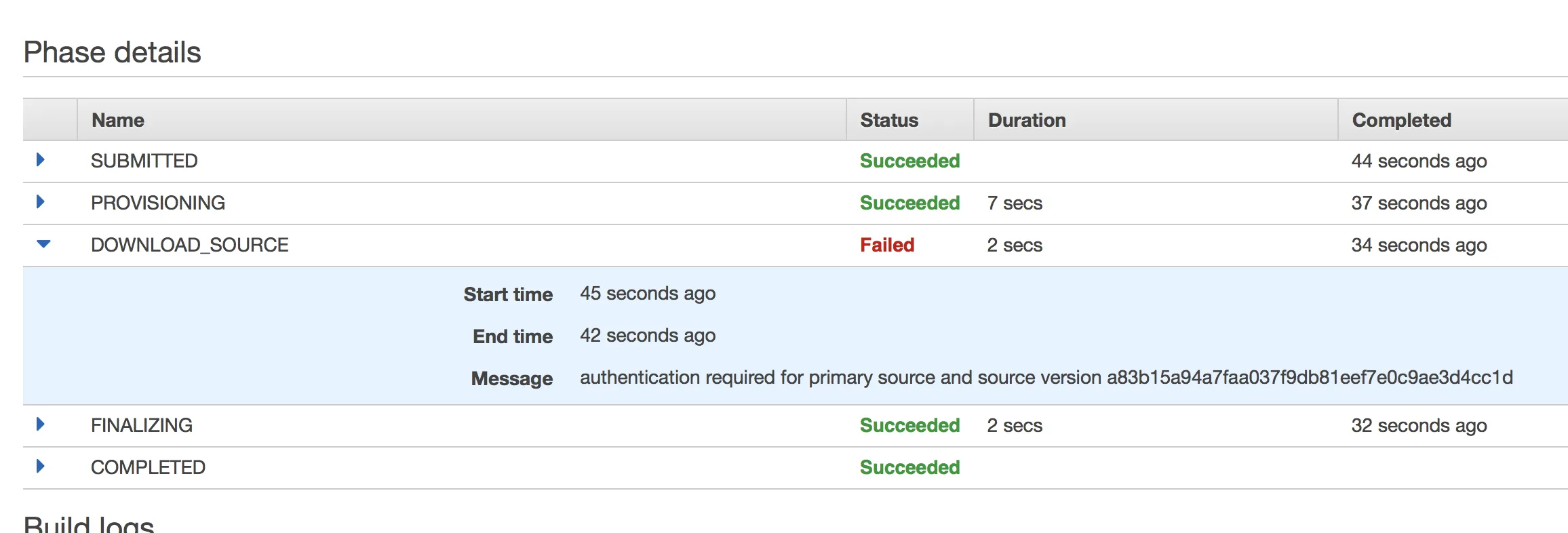Expand the COMPLETED phase arrow
The height and width of the screenshot is (533, 1568).
coord(41,467)
